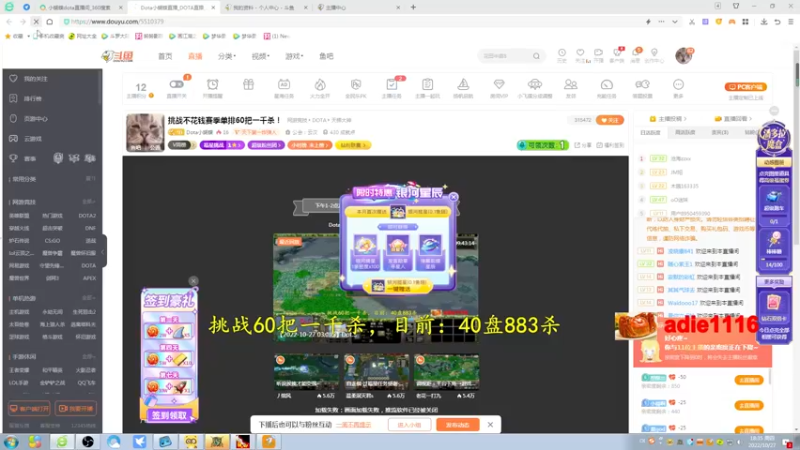Switch to 周活跃度 tab in ranking panel

pos(685,133)
